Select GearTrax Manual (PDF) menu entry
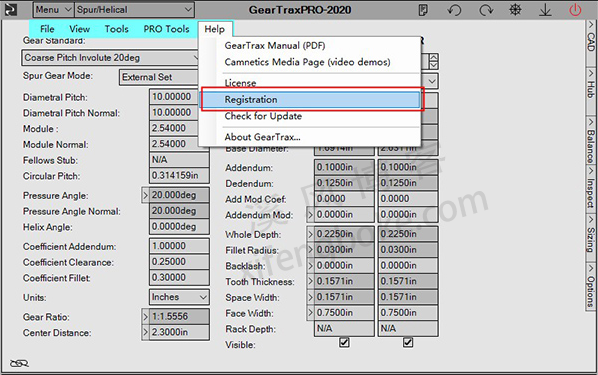Viewport: 598px width, 375px height. point(275,46)
